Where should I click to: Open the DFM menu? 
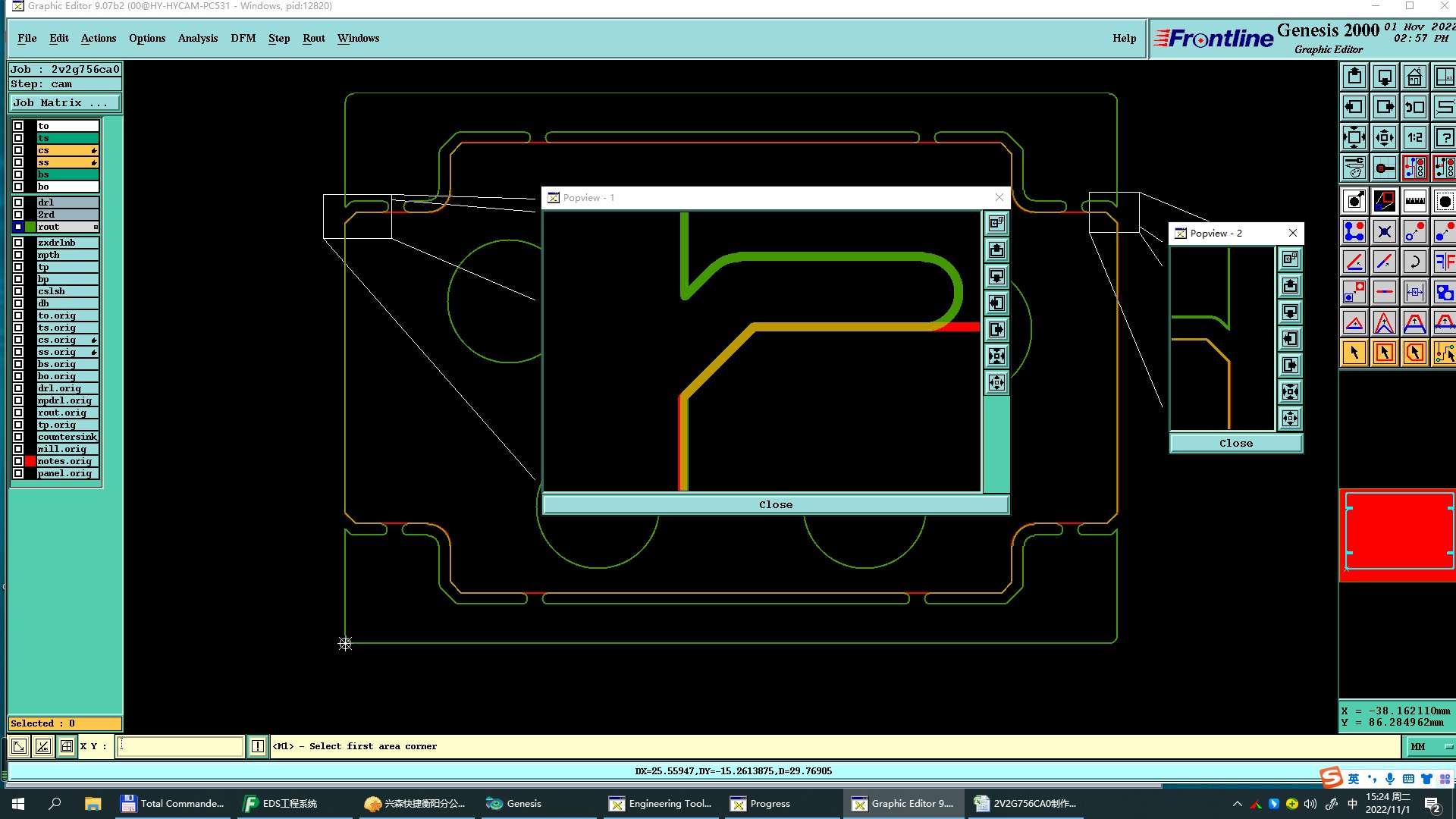pyautogui.click(x=243, y=38)
